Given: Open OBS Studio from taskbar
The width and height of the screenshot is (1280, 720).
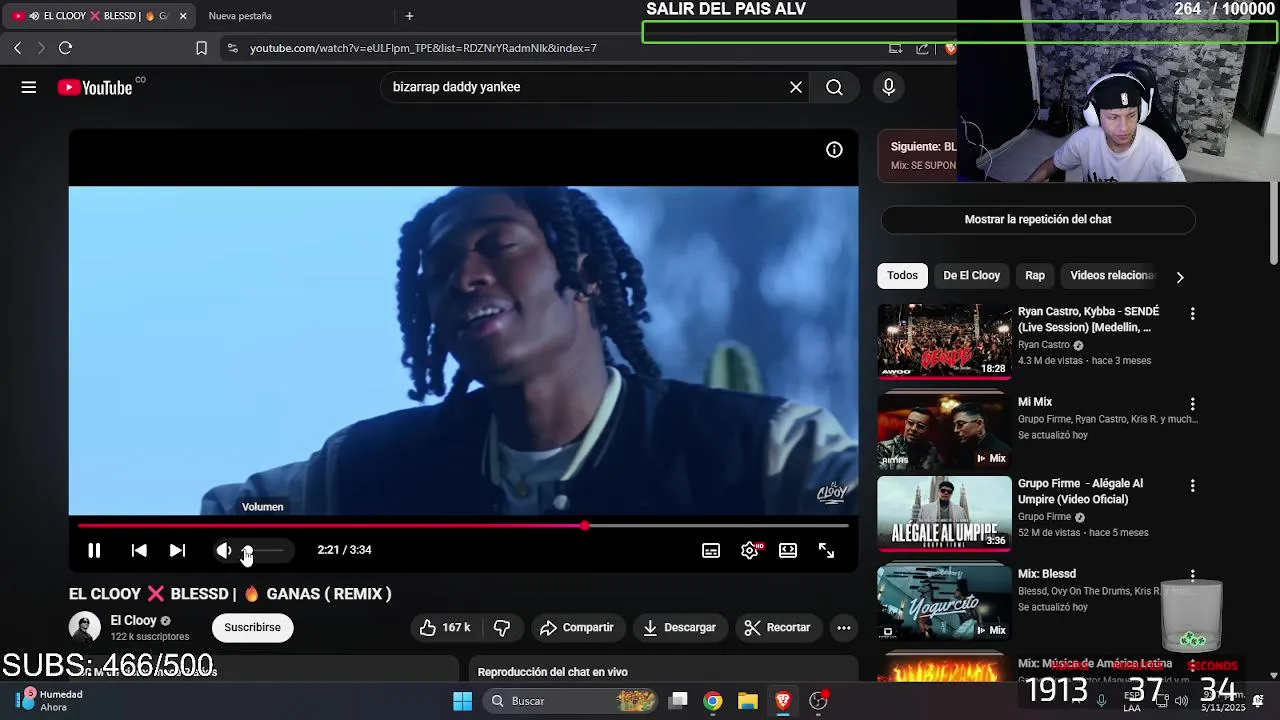Looking at the screenshot, I should (819, 701).
